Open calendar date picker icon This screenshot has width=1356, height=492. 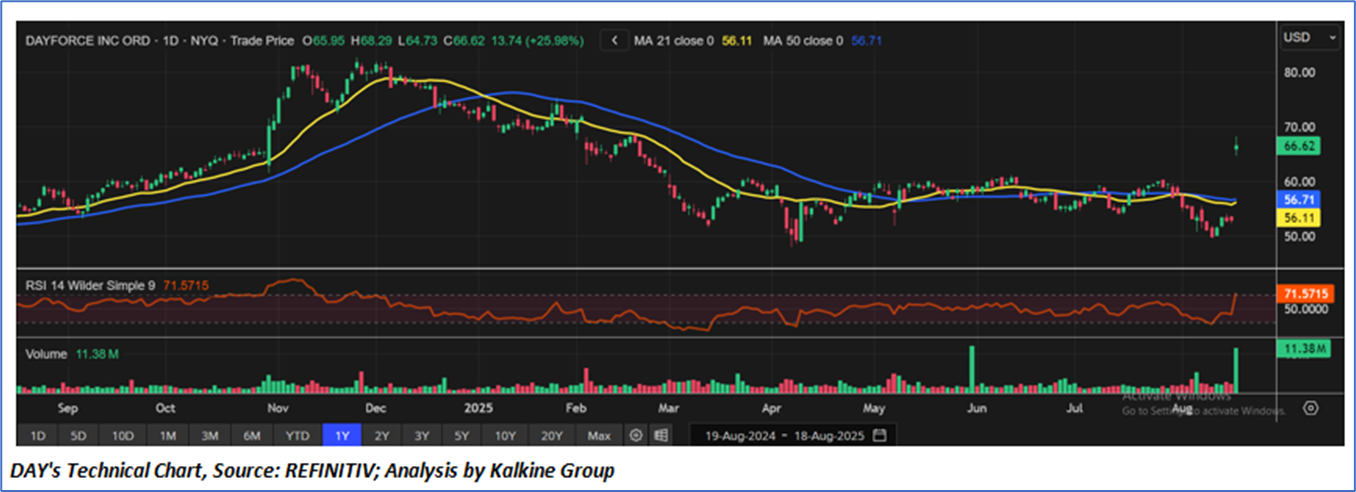tap(879, 436)
